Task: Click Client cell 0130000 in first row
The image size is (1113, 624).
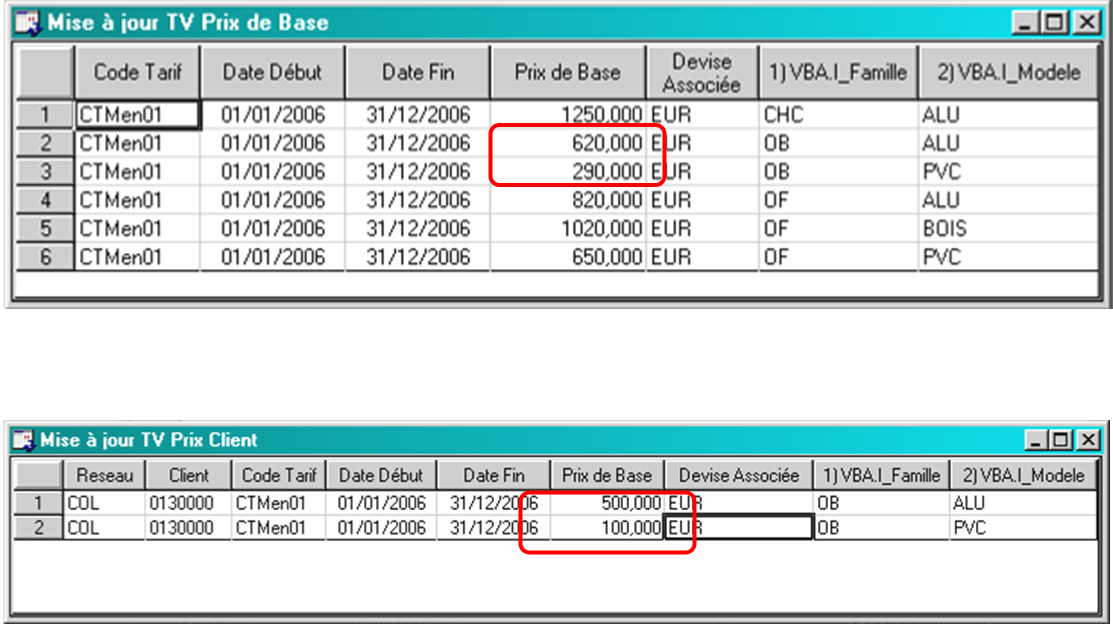Action: pos(188,503)
